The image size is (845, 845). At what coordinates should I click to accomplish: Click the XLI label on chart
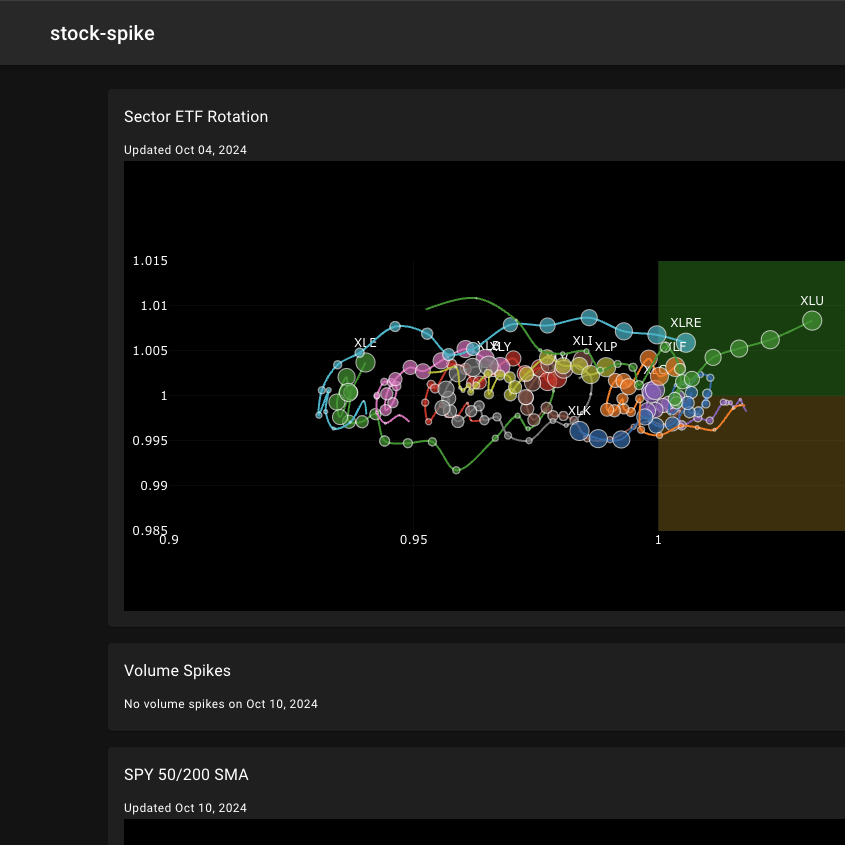coord(582,341)
